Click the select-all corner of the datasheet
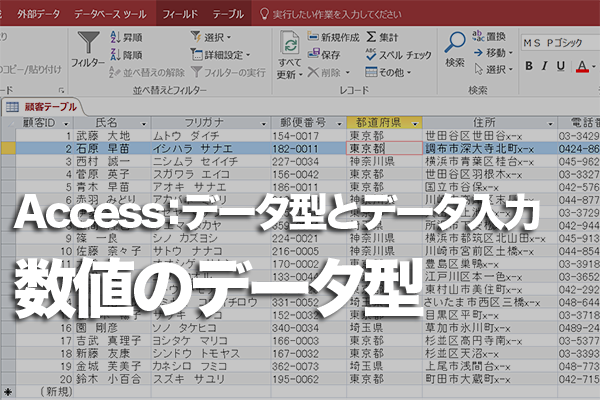This screenshot has height=400, width=600. click(x=8, y=123)
